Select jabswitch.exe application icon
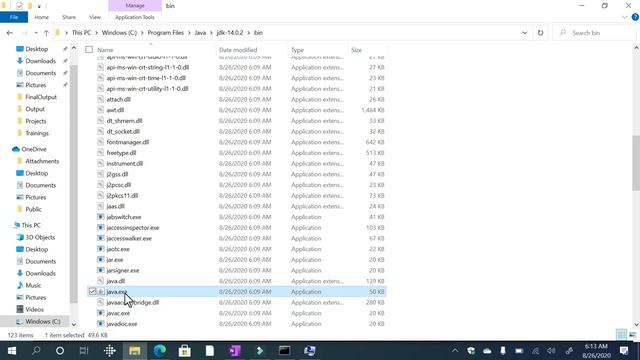640x360 pixels. (x=100, y=217)
